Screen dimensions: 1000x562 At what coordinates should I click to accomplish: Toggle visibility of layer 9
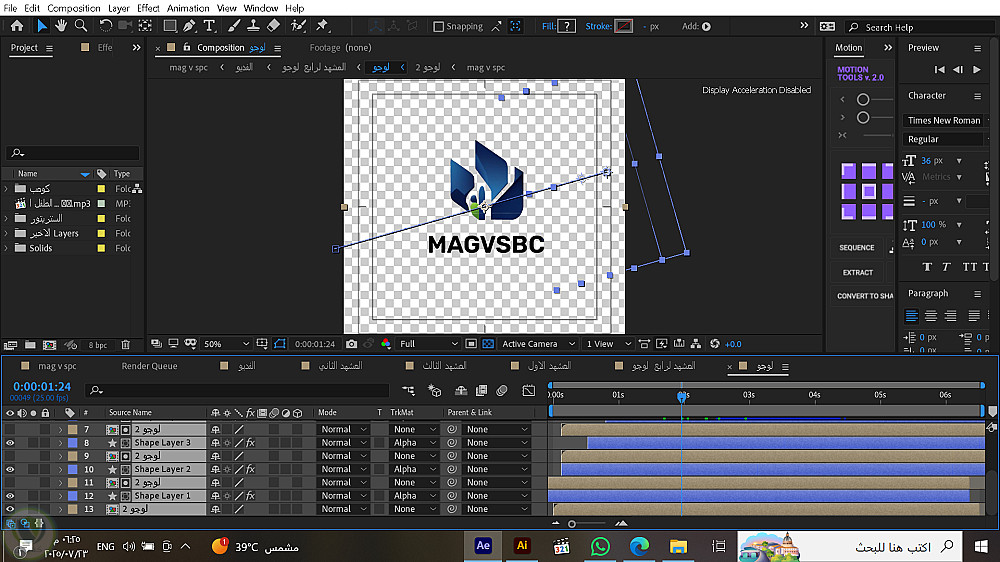pyautogui.click(x=10, y=456)
